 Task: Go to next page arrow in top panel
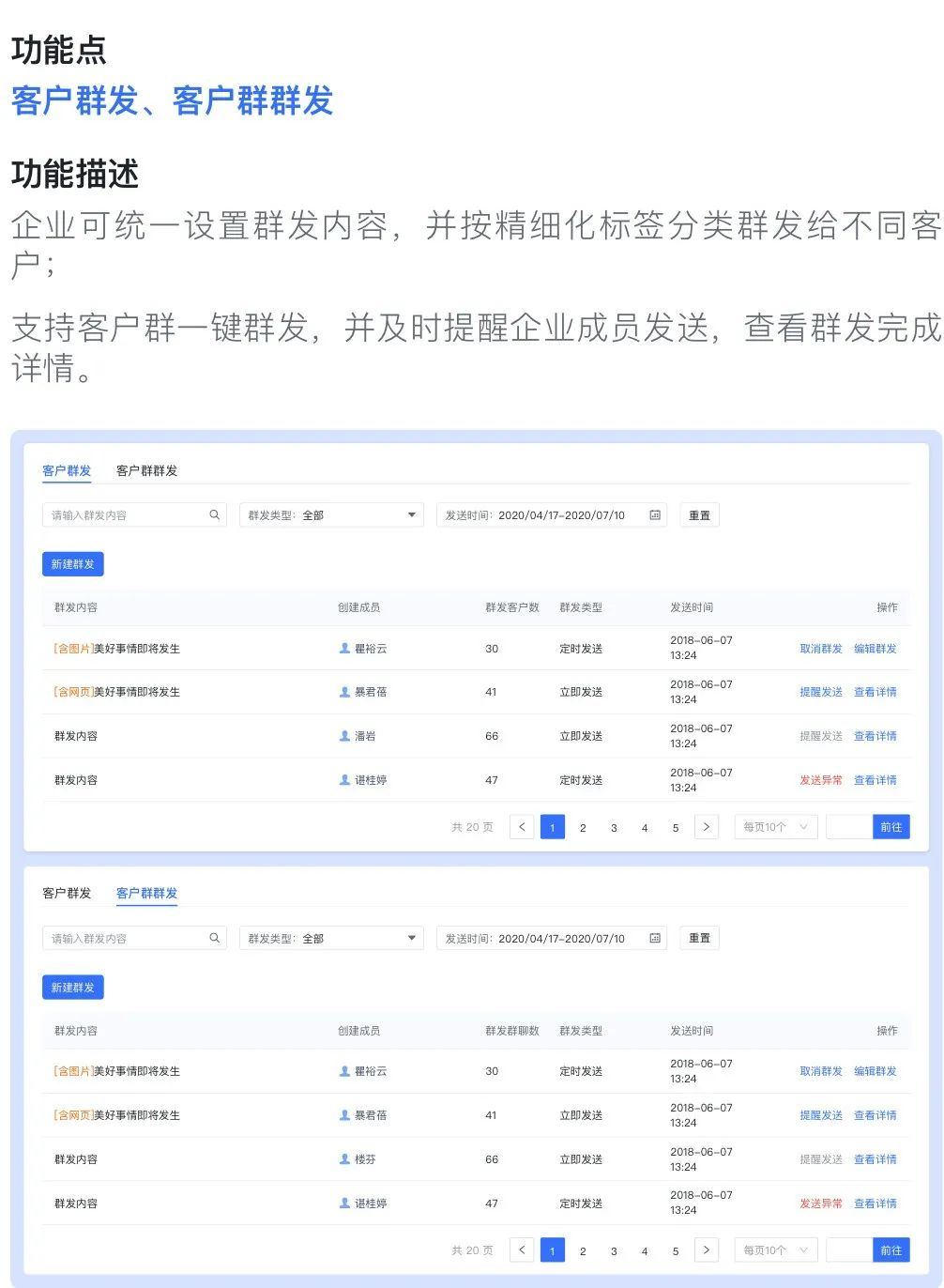point(707,827)
